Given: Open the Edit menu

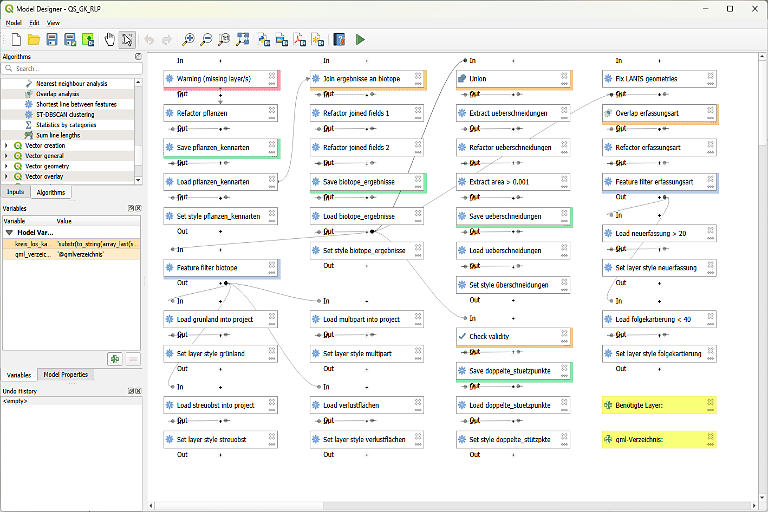Looking at the screenshot, I should 34,22.
